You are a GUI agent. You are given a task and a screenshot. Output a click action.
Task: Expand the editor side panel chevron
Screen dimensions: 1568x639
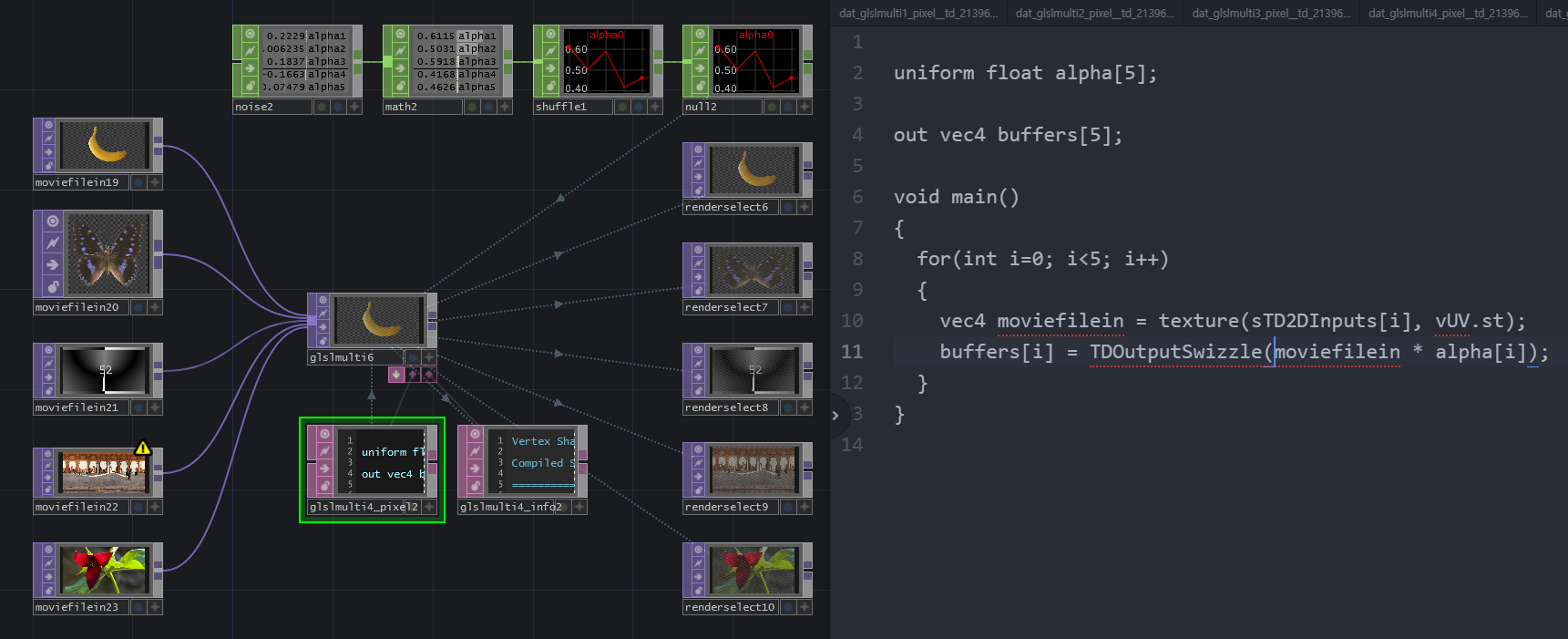(x=835, y=416)
